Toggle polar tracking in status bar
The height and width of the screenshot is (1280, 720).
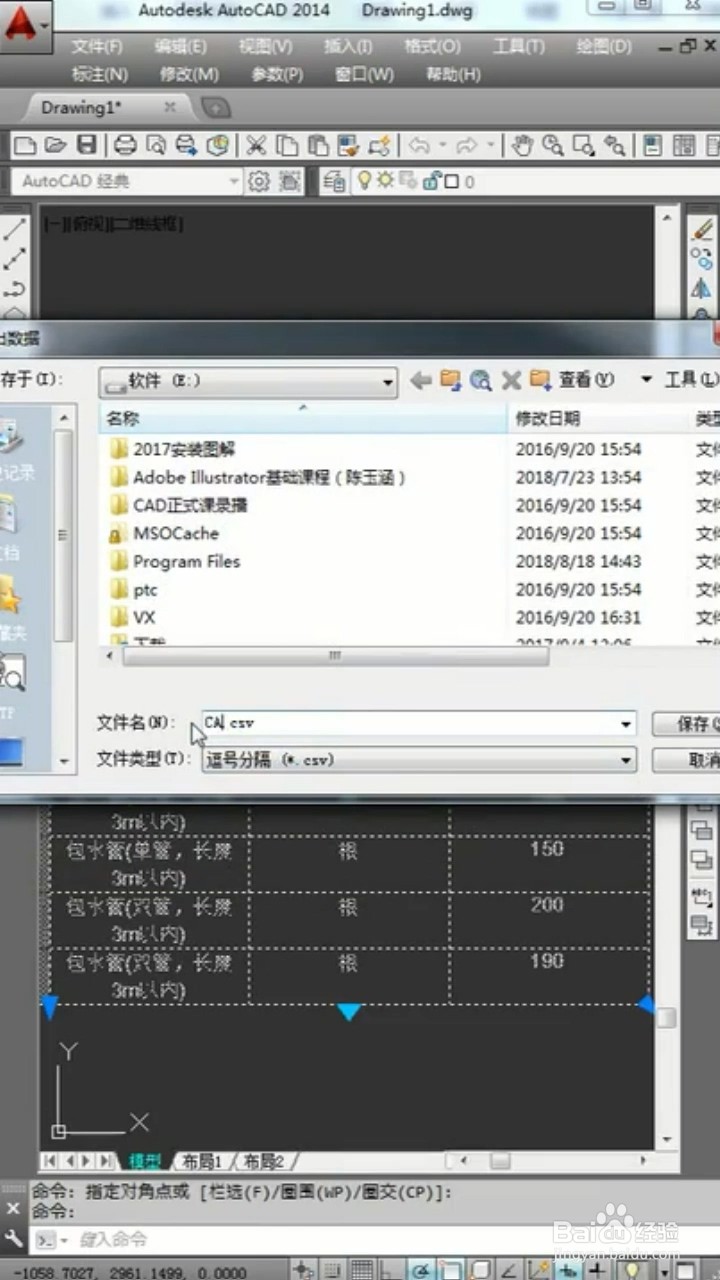point(421,1269)
